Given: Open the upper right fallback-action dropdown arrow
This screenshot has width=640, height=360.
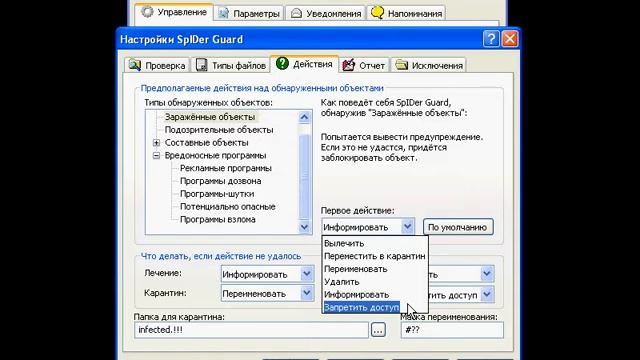Looking at the screenshot, I should 487,274.
